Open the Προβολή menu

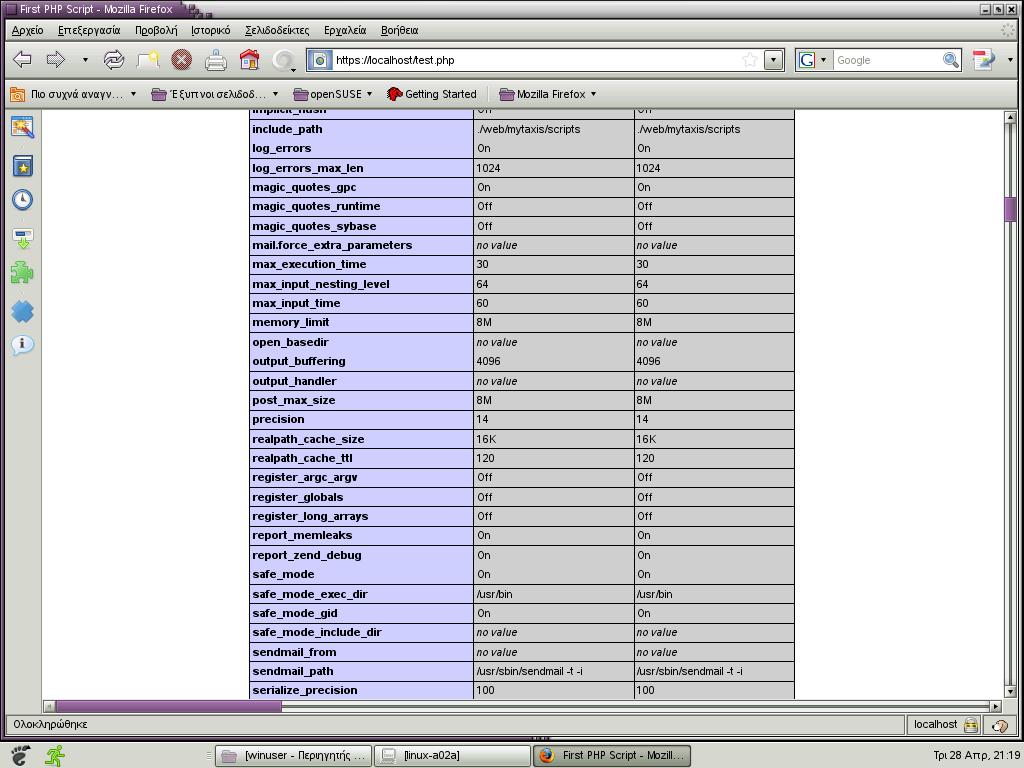tap(156, 30)
